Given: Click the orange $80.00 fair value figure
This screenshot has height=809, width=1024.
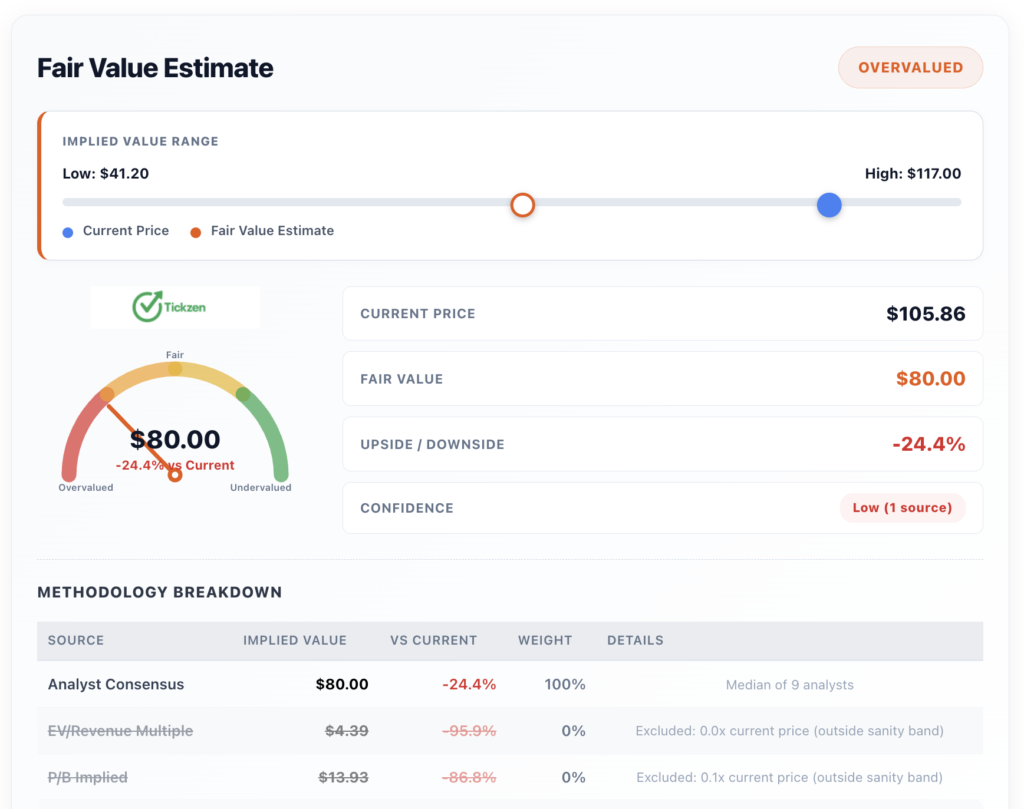Looking at the screenshot, I should coord(930,379).
